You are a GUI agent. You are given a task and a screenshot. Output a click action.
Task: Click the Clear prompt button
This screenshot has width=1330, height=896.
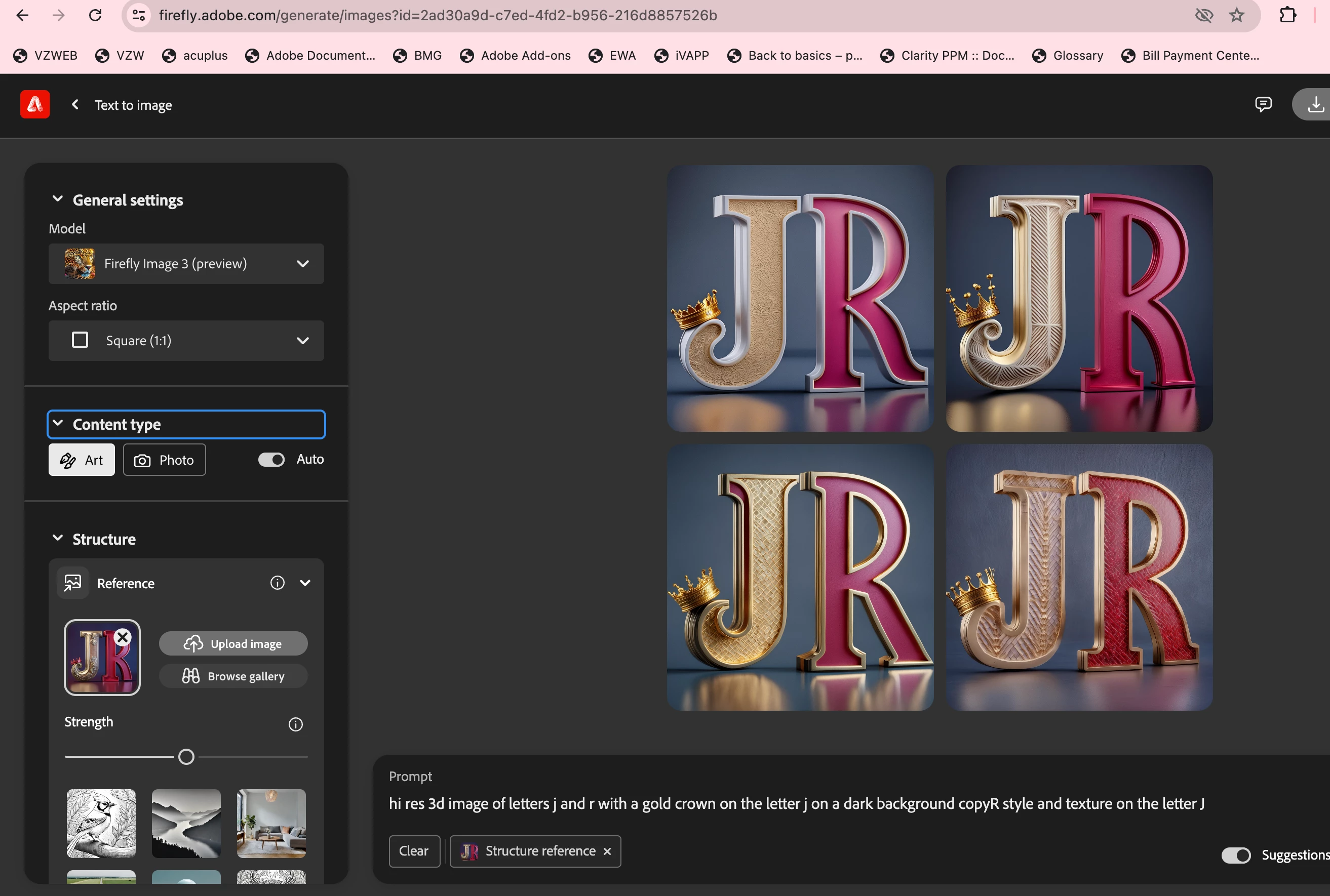[414, 851]
